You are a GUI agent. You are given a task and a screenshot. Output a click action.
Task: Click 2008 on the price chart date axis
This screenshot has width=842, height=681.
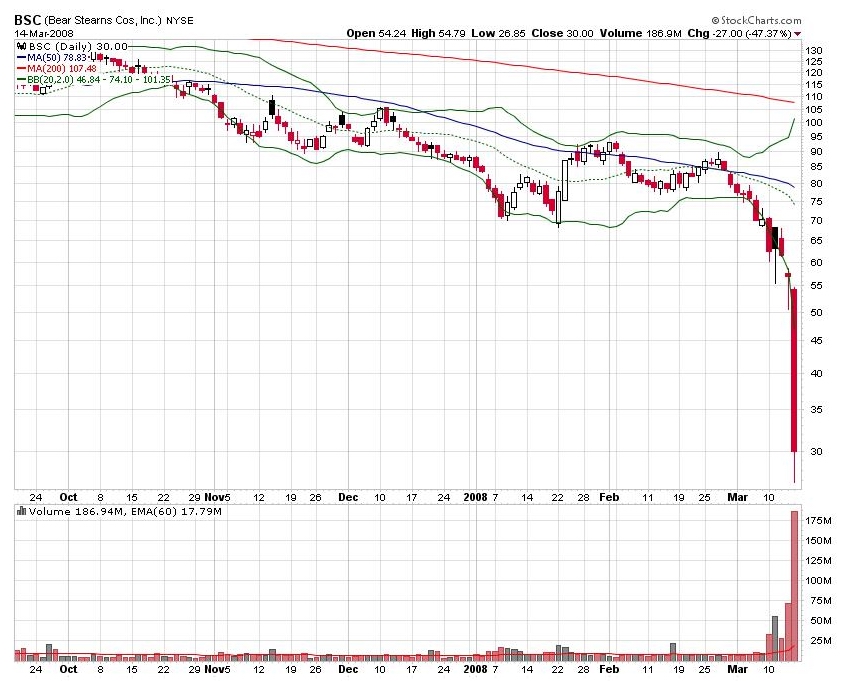[x=476, y=497]
